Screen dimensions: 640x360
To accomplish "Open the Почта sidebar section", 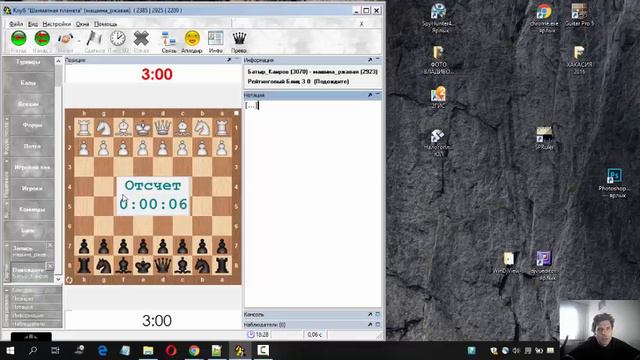I will (x=32, y=146).
